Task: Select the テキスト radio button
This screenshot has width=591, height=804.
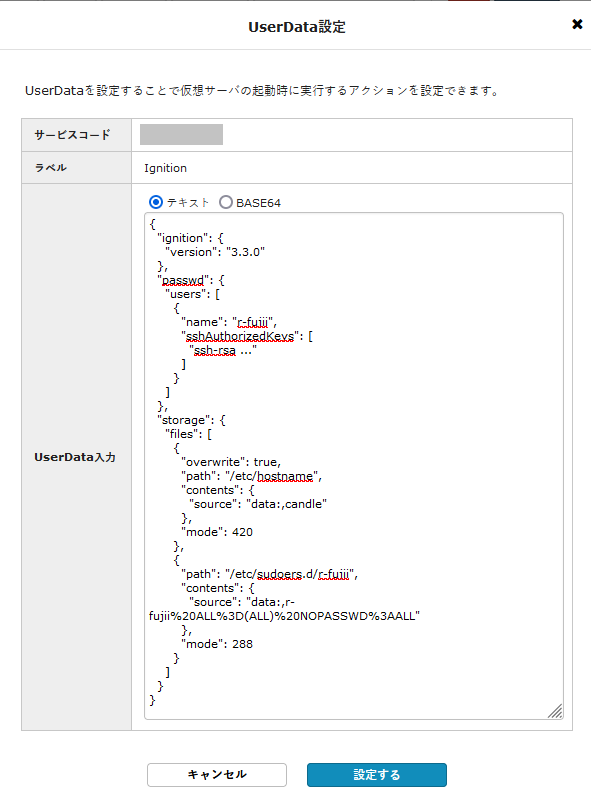Action: coord(155,203)
